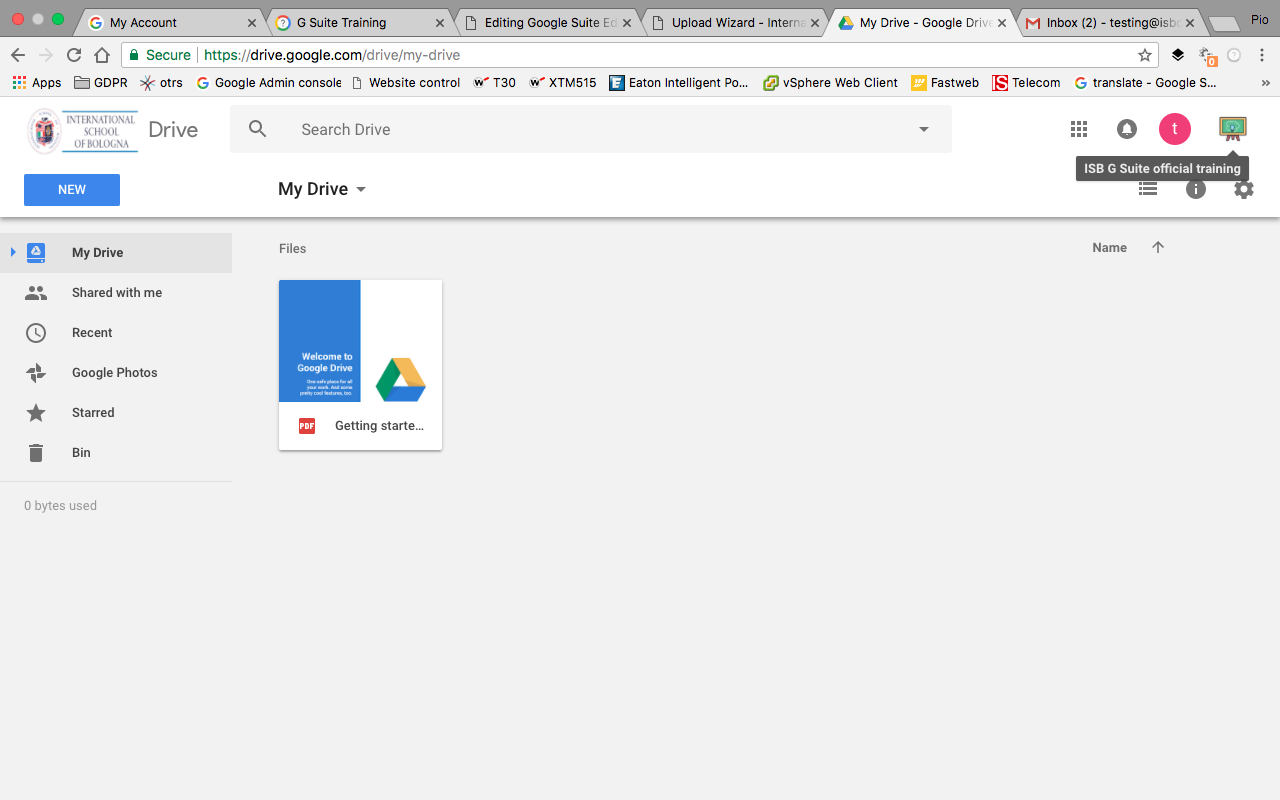This screenshot has width=1280, height=800.
Task: Close the G Suite Training tab
Action: (x=439, y=22)
